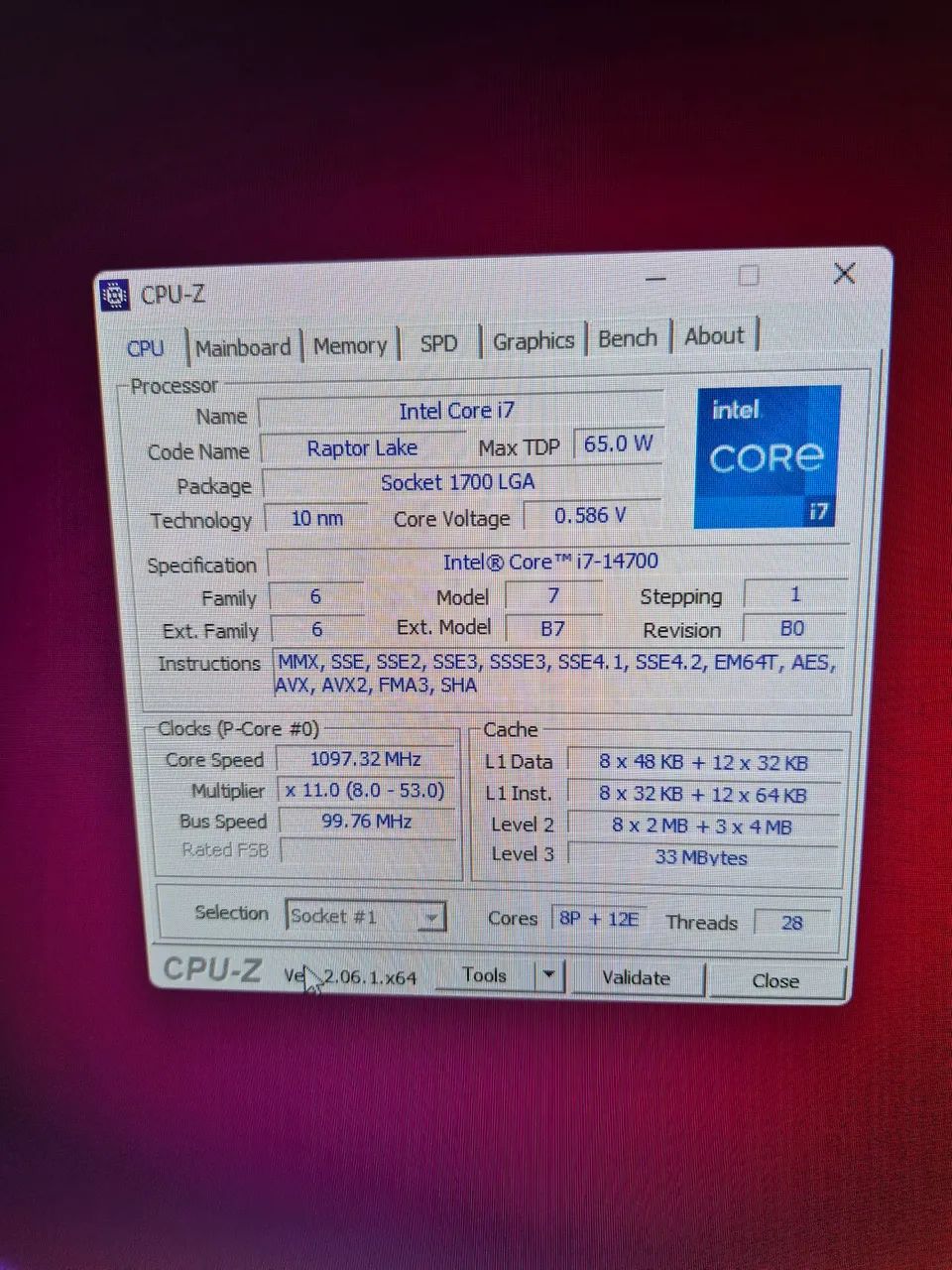The image size is (952, 1270).
Task: Expand the Tools dropdown arrow
Action: [550, 975]
